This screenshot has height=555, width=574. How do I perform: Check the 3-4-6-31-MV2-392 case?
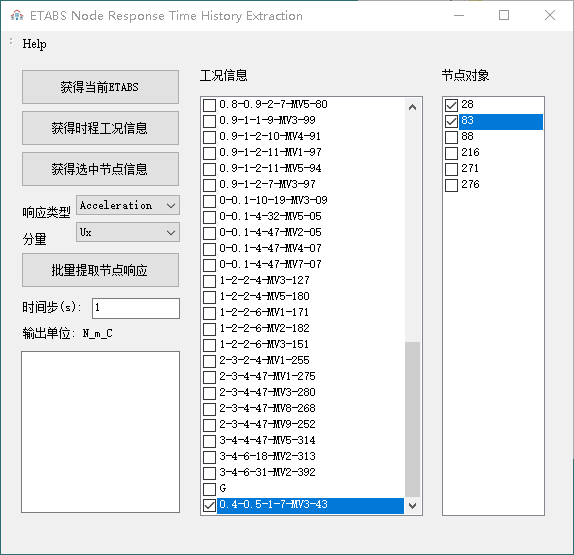[209, 473]
